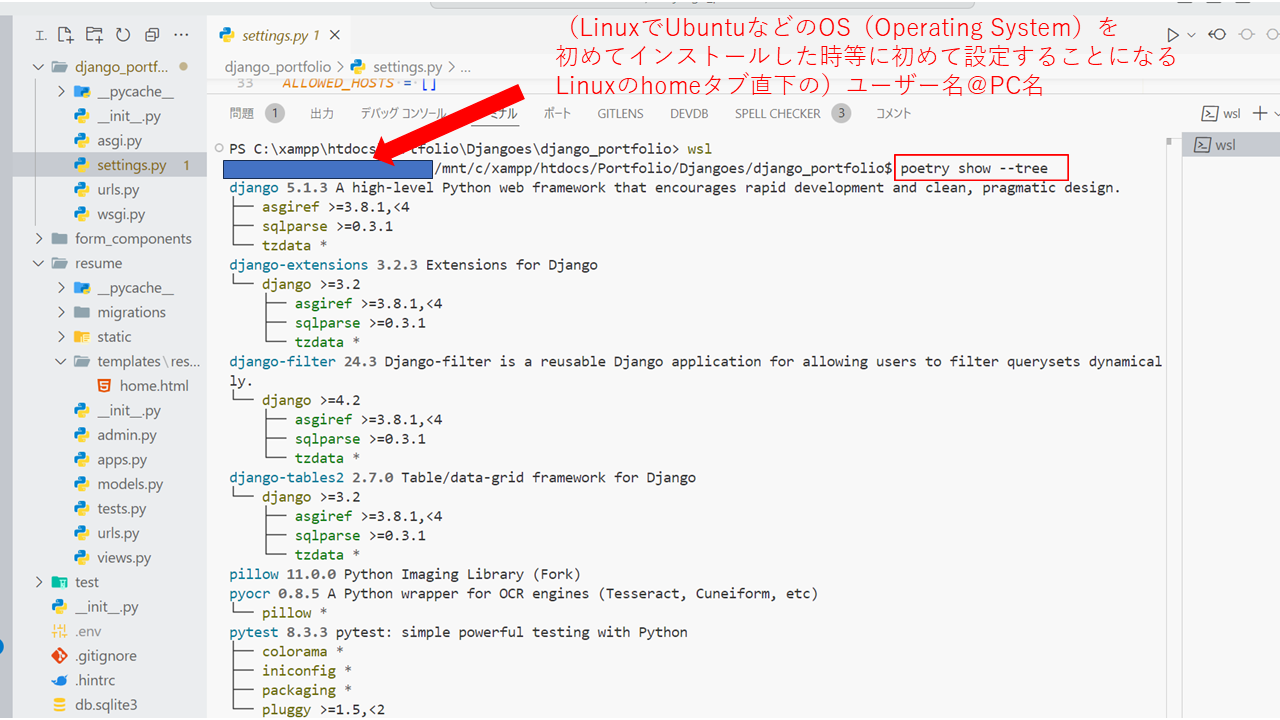The width and height of the screenshot is (1280, 720).
Task: Switch to the ポート panel tab
Action: tap(557, 113)
